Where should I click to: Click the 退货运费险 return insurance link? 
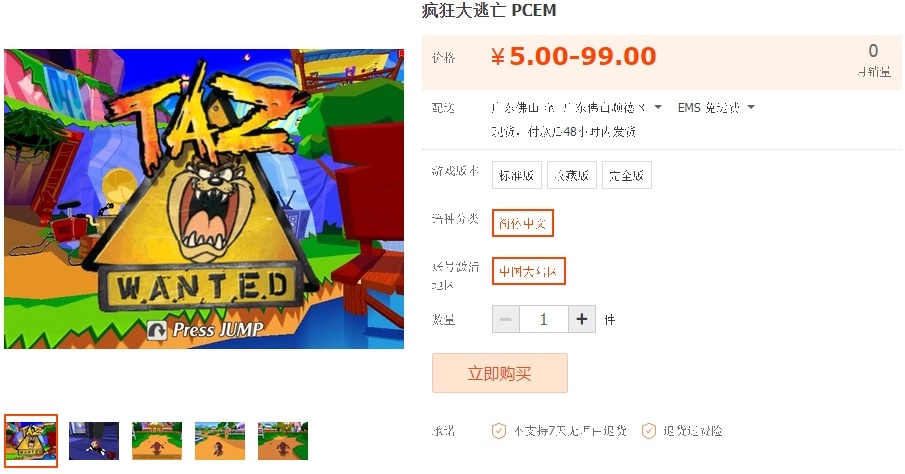(693, 431)
